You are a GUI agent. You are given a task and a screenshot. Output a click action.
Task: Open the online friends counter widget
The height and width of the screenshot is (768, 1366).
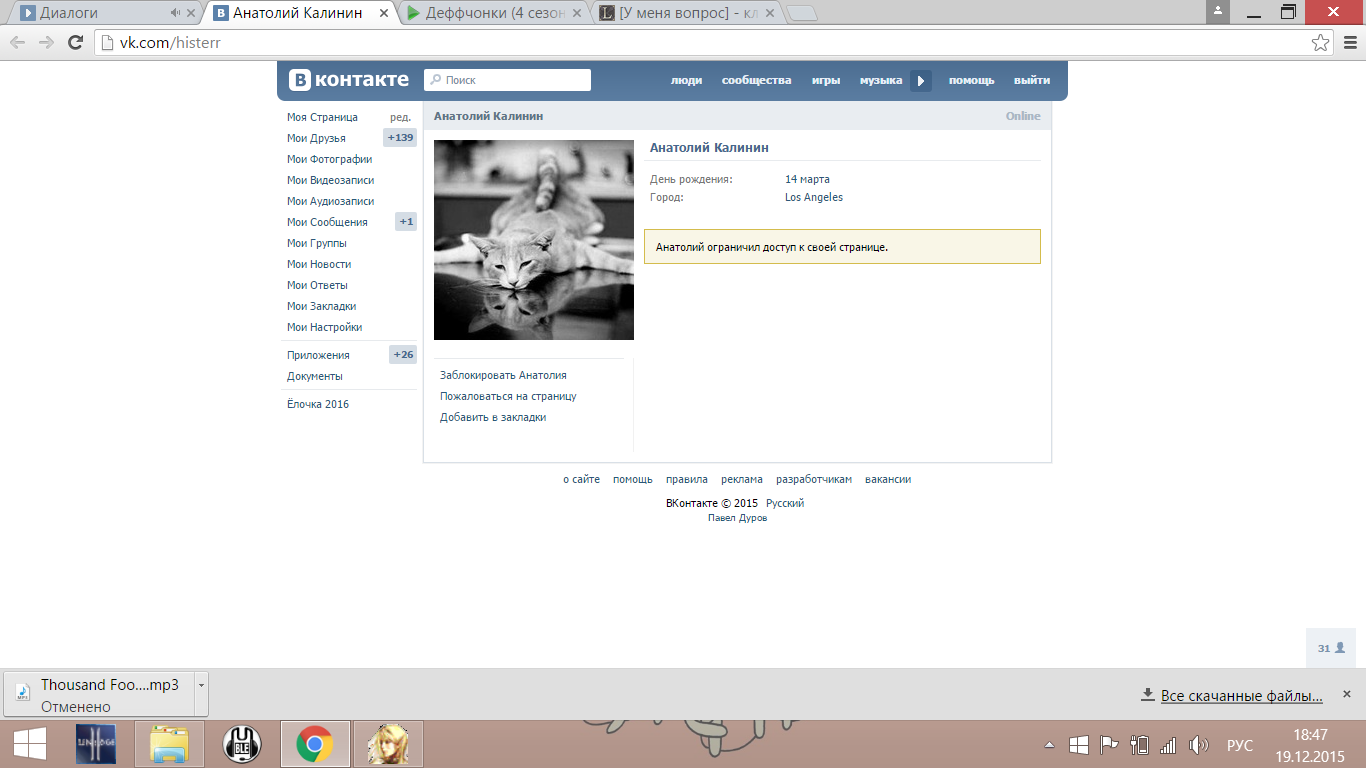pyautogui.click(x=1330, y=648)
